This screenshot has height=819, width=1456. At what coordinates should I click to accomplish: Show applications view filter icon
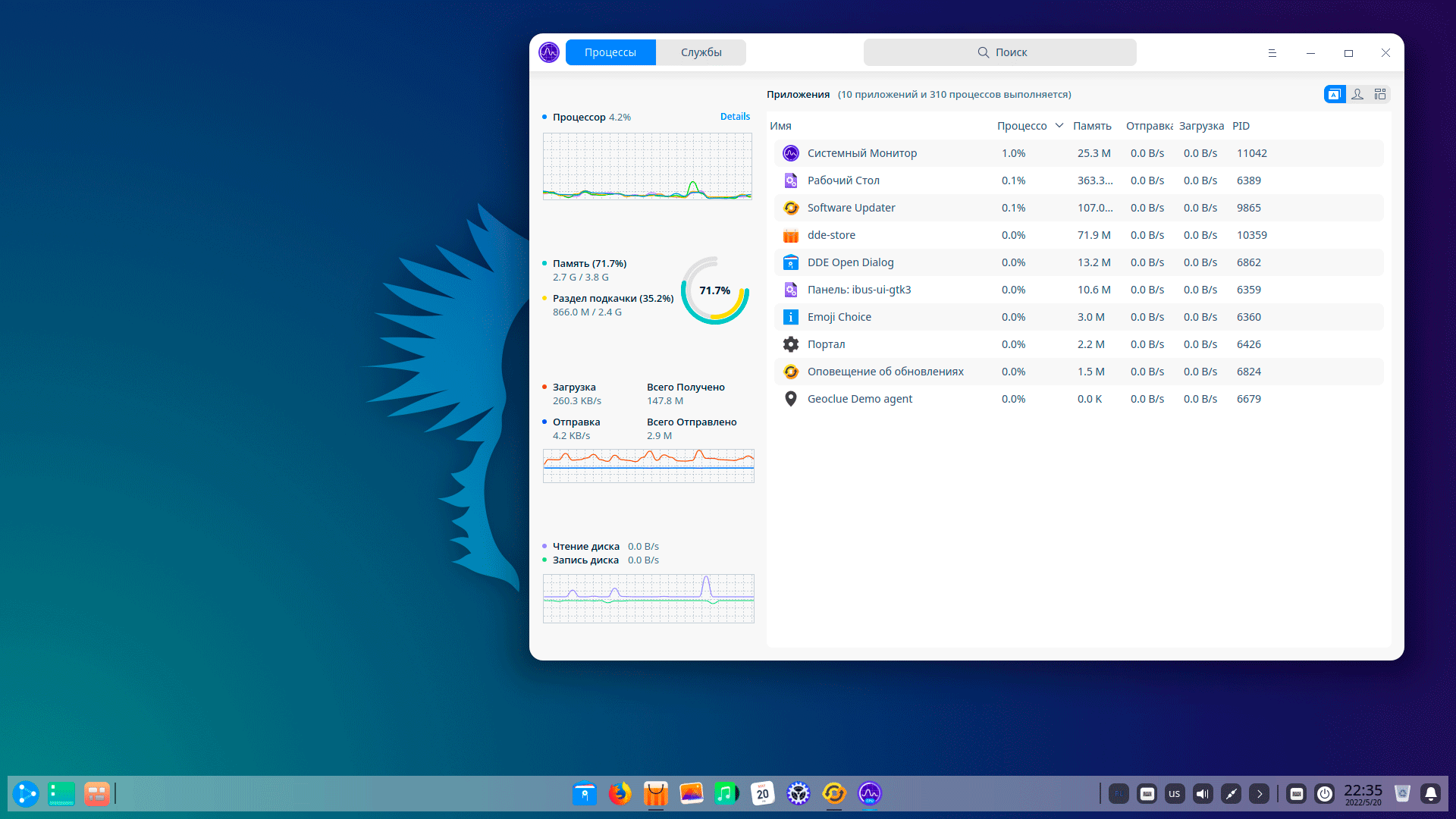(1335, 94)
